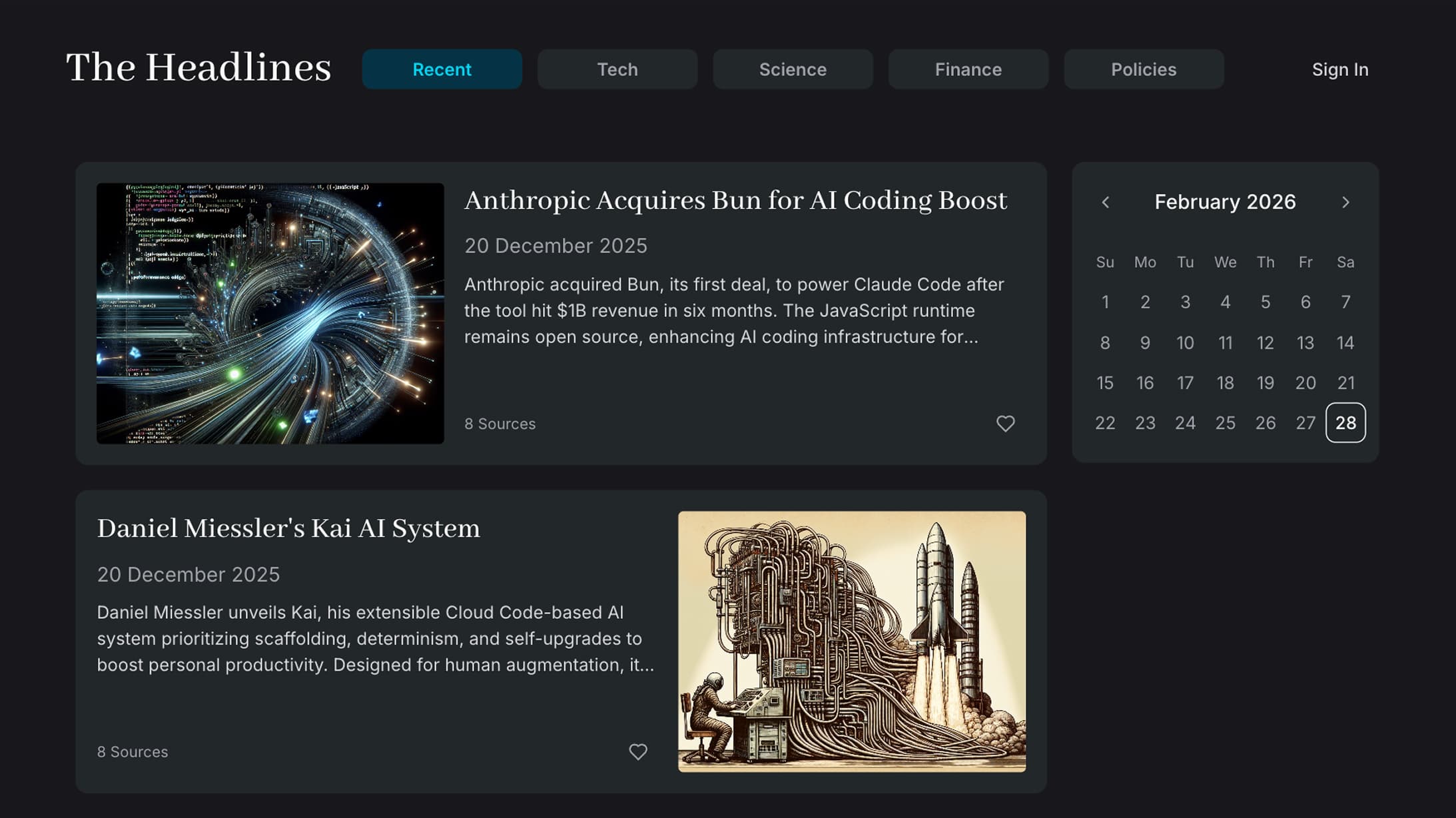
Task: Click the Sign In link
Action: coord(1339,69)
